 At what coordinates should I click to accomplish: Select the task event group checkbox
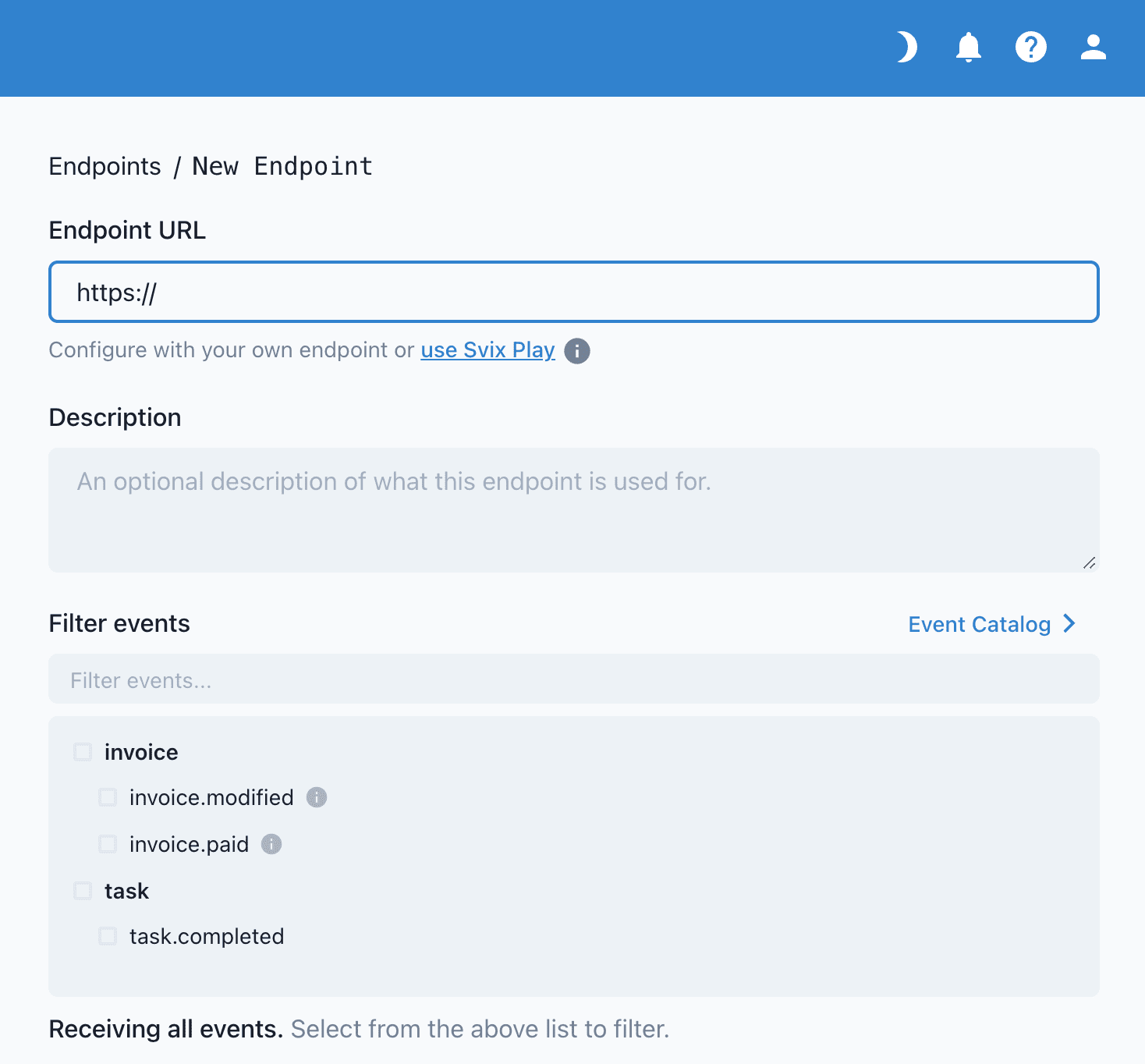point(82,890)
